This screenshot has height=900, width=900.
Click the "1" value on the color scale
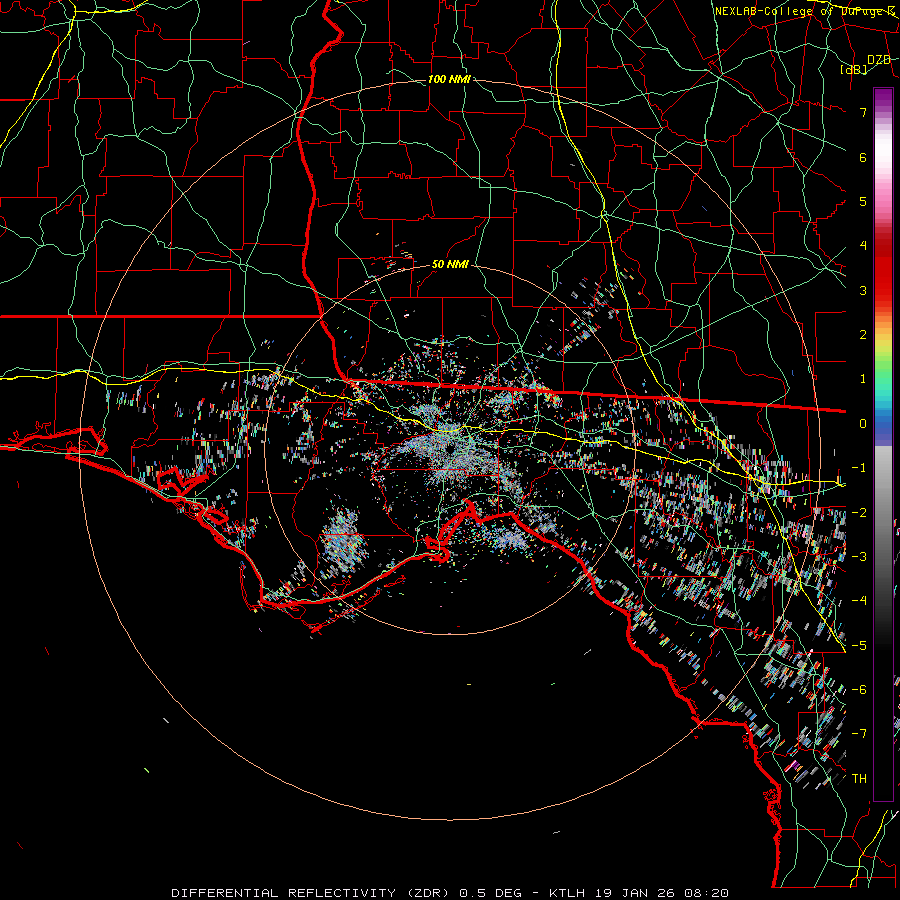863,379
